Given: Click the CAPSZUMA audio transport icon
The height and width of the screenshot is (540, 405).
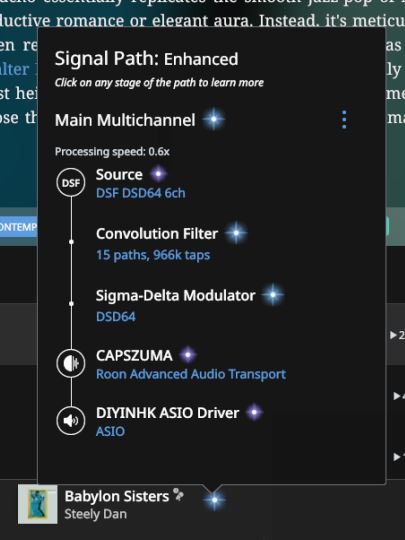Looking at the screenshot, I should pyautogui.click(x=71, y=363).
